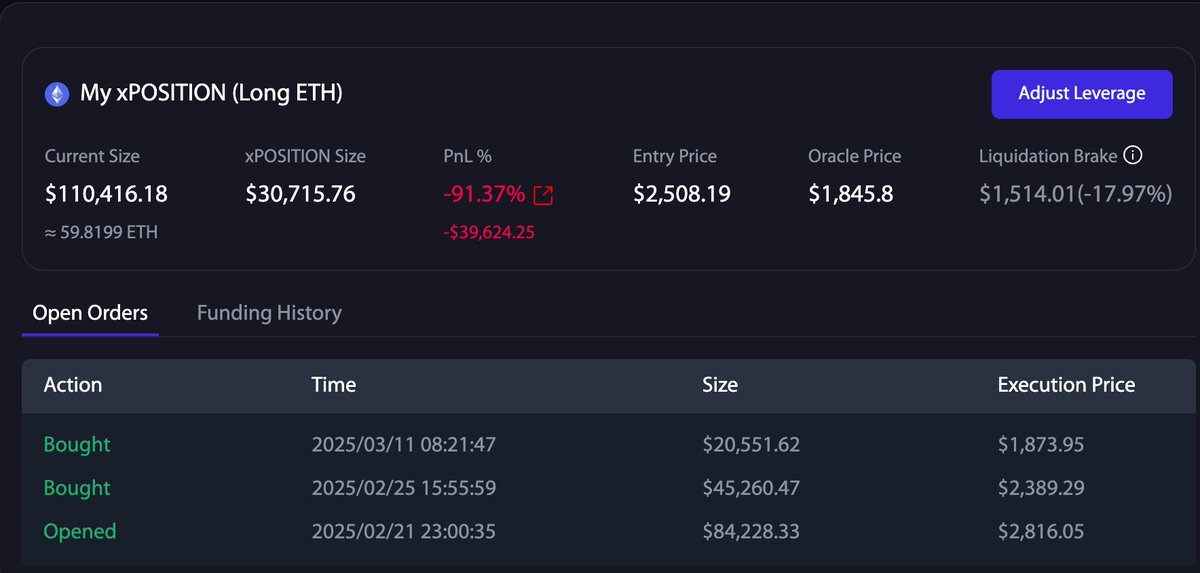The image size is (1200, 573).
Task: Click the Execution Price column header
Action: pyautogui.click(x=1066, y=385)
